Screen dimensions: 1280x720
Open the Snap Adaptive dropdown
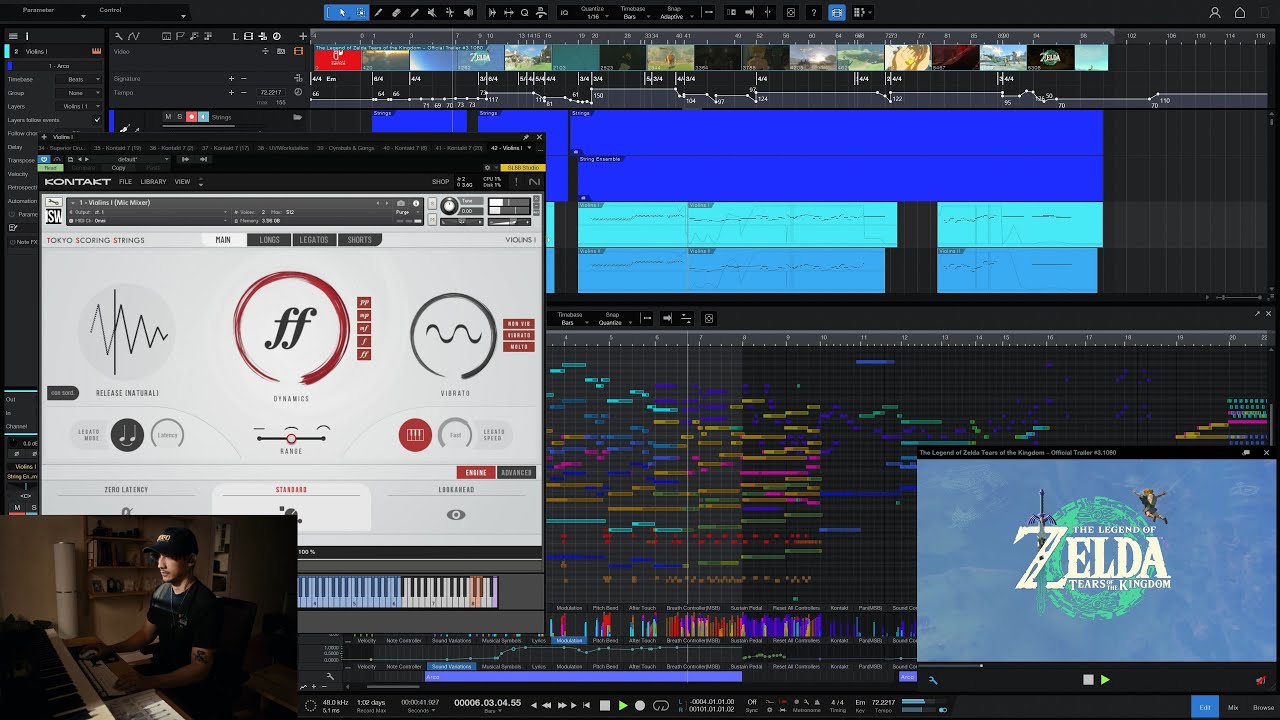pyautogui.click(x=674, y=13)
